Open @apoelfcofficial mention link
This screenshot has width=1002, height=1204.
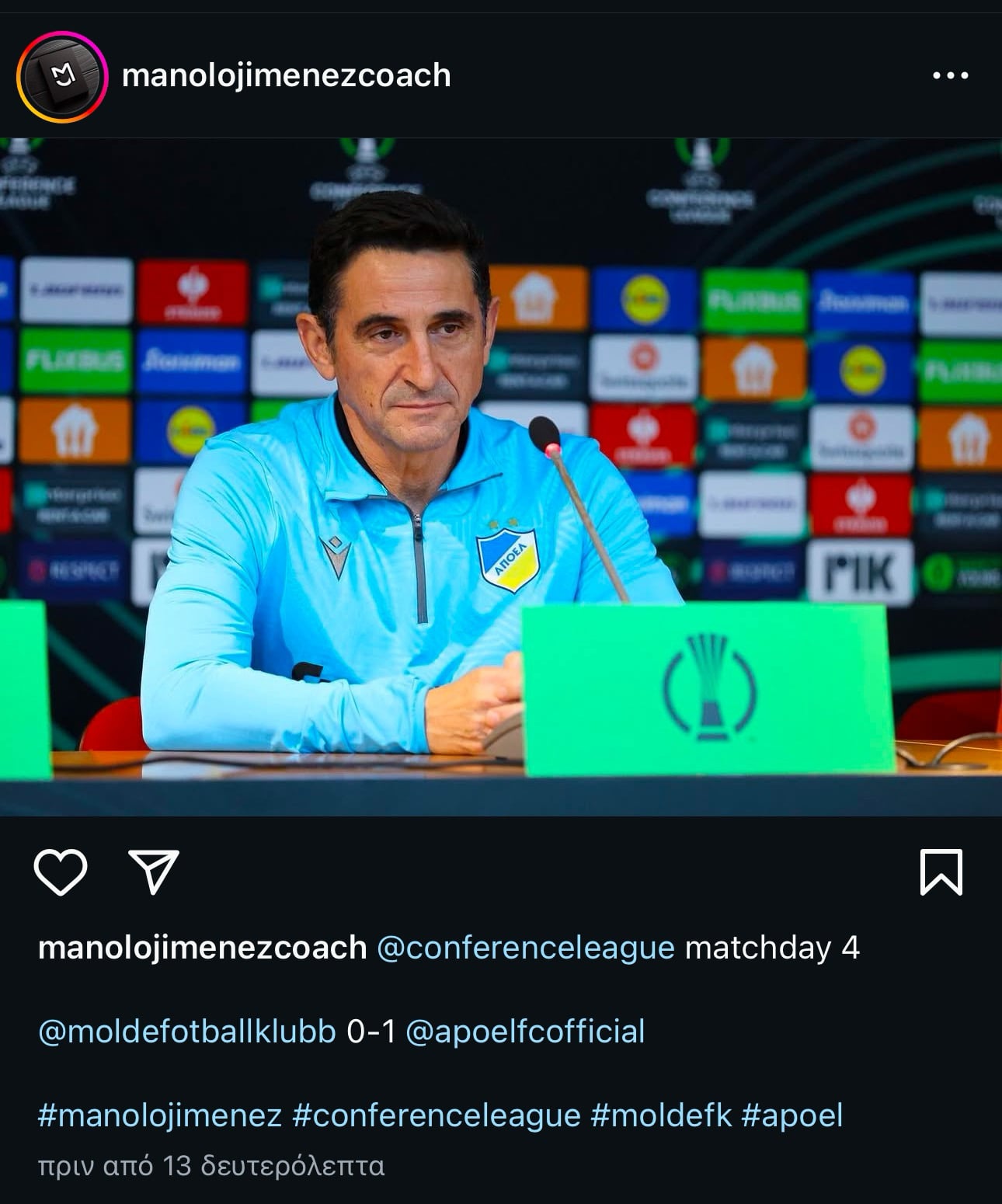(525, 1032)
